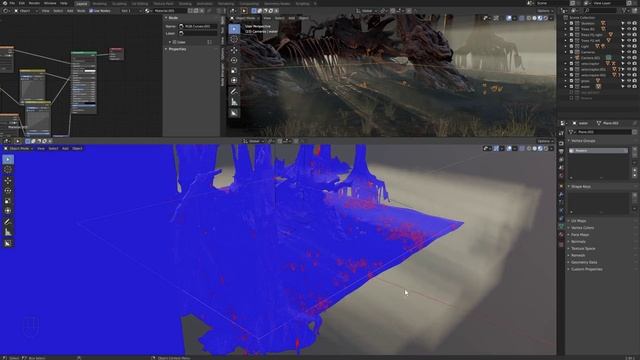Click the Name field in Node panel

pos(198,26)
